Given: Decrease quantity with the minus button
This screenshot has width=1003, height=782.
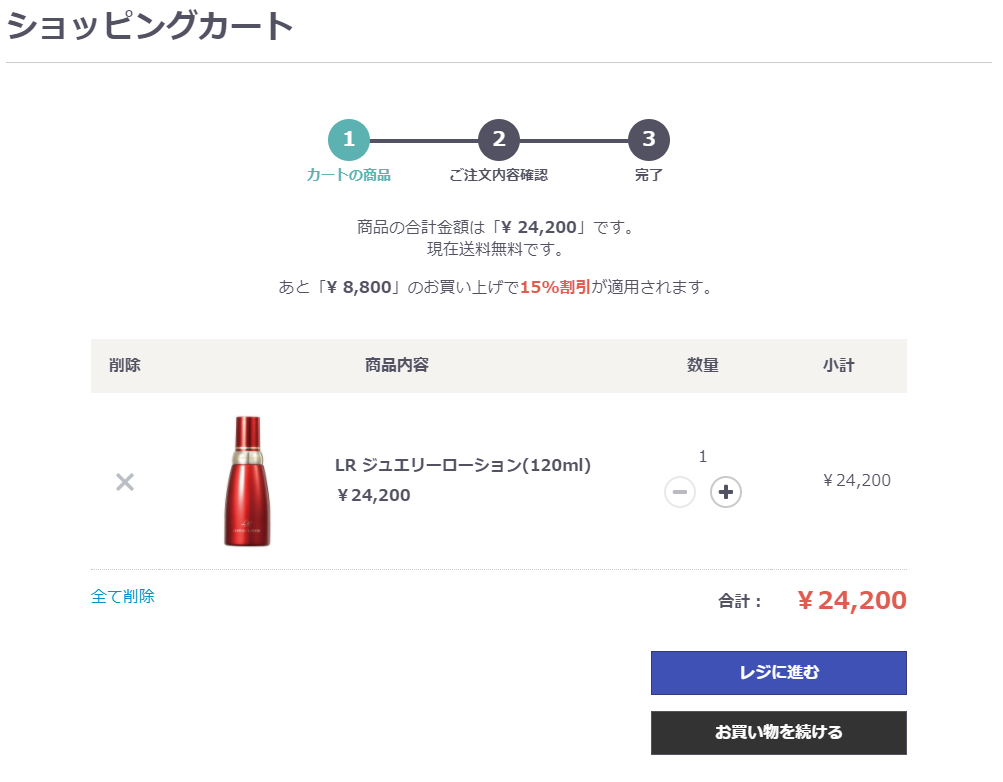Looking at the screenshot, I should pos(679,492).
